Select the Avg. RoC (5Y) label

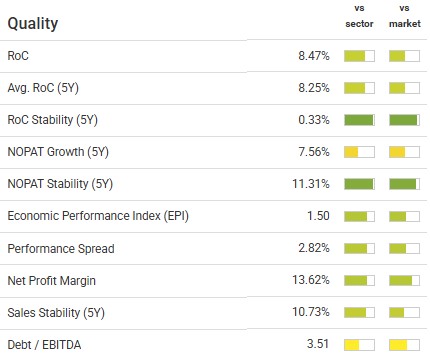pos(43,88)
